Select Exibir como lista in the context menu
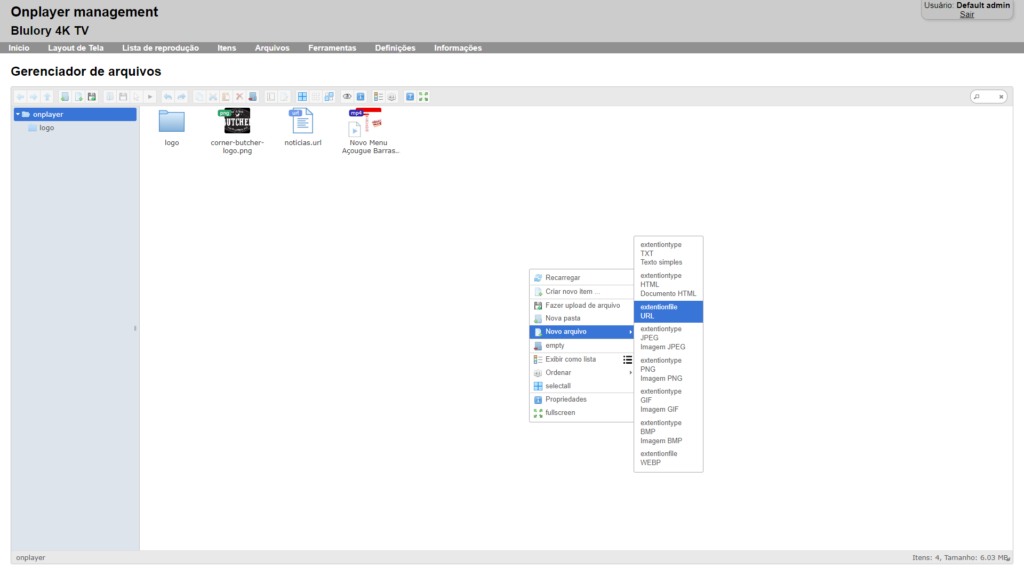The height and width of the screenshot is (576, 1024). (x=581, y=359)
